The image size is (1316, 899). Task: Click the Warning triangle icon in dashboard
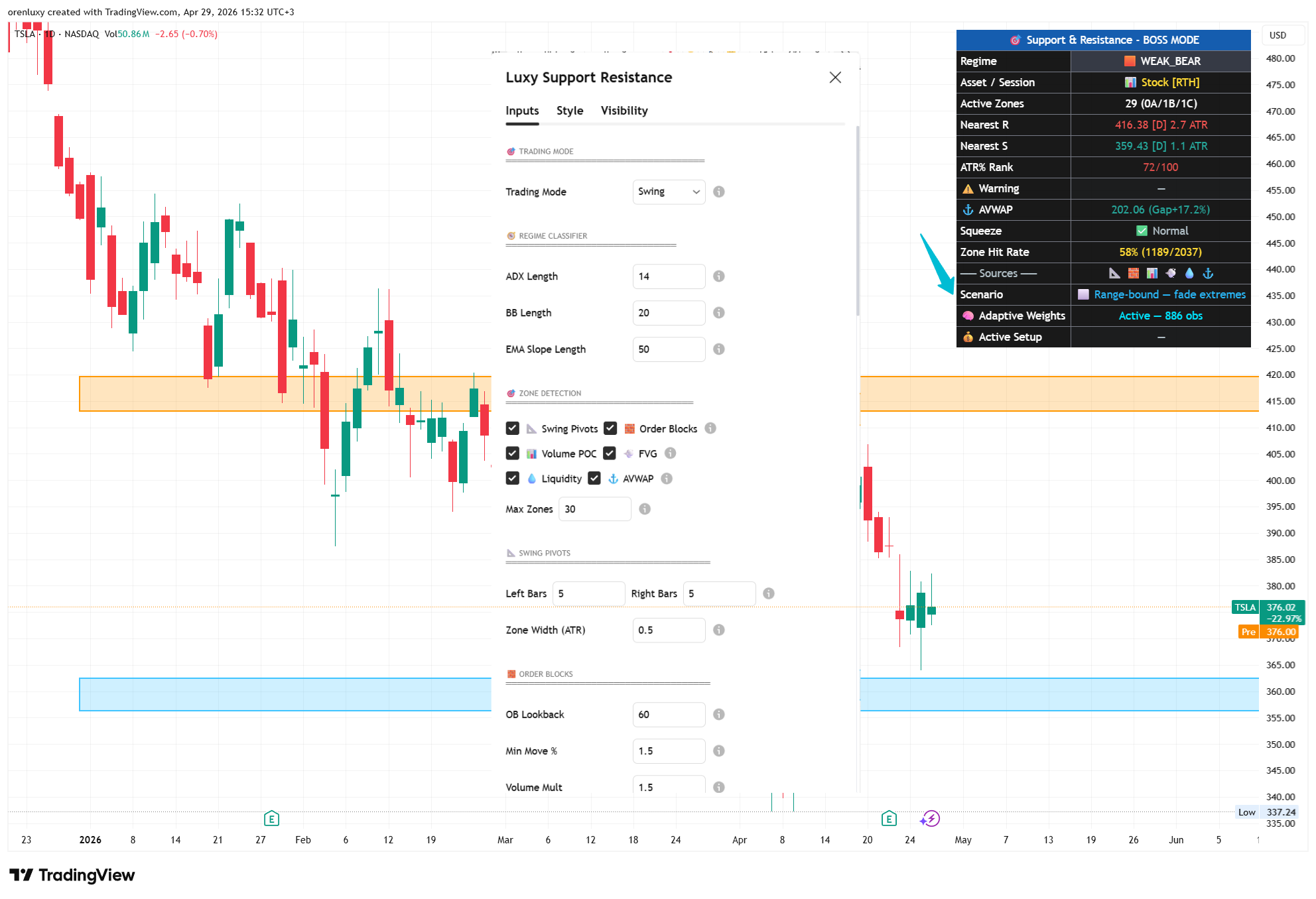(968, 189)
